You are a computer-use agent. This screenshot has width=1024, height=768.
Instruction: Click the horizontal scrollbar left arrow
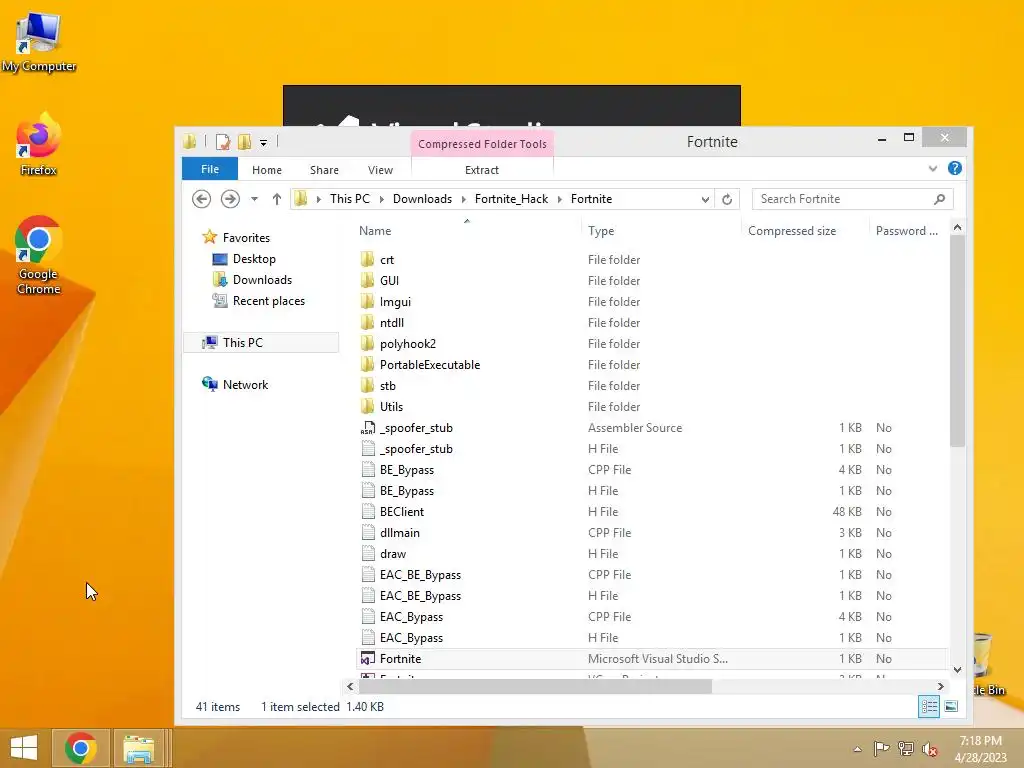pos(350,686)
